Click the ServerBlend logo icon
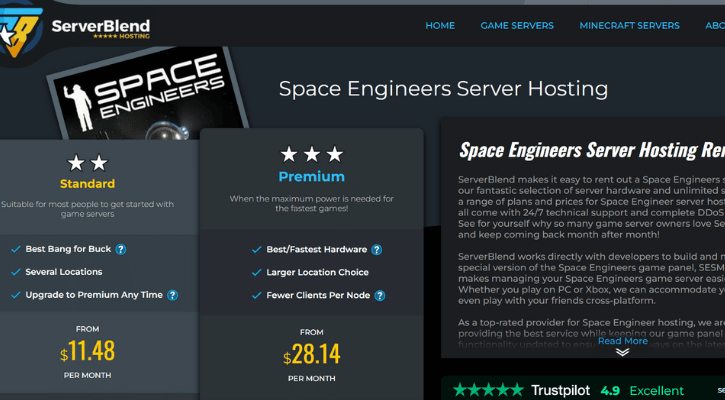This screenshot has height=400, width=725. click(20, 31)
